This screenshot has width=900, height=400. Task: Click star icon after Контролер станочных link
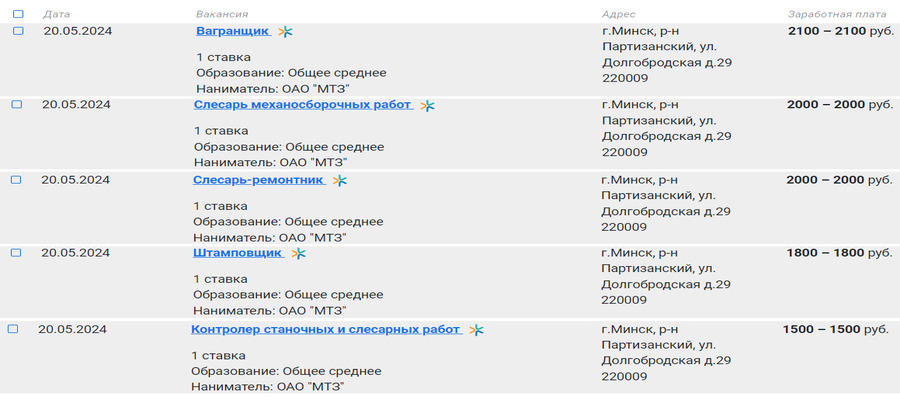[x=477, y=330]
